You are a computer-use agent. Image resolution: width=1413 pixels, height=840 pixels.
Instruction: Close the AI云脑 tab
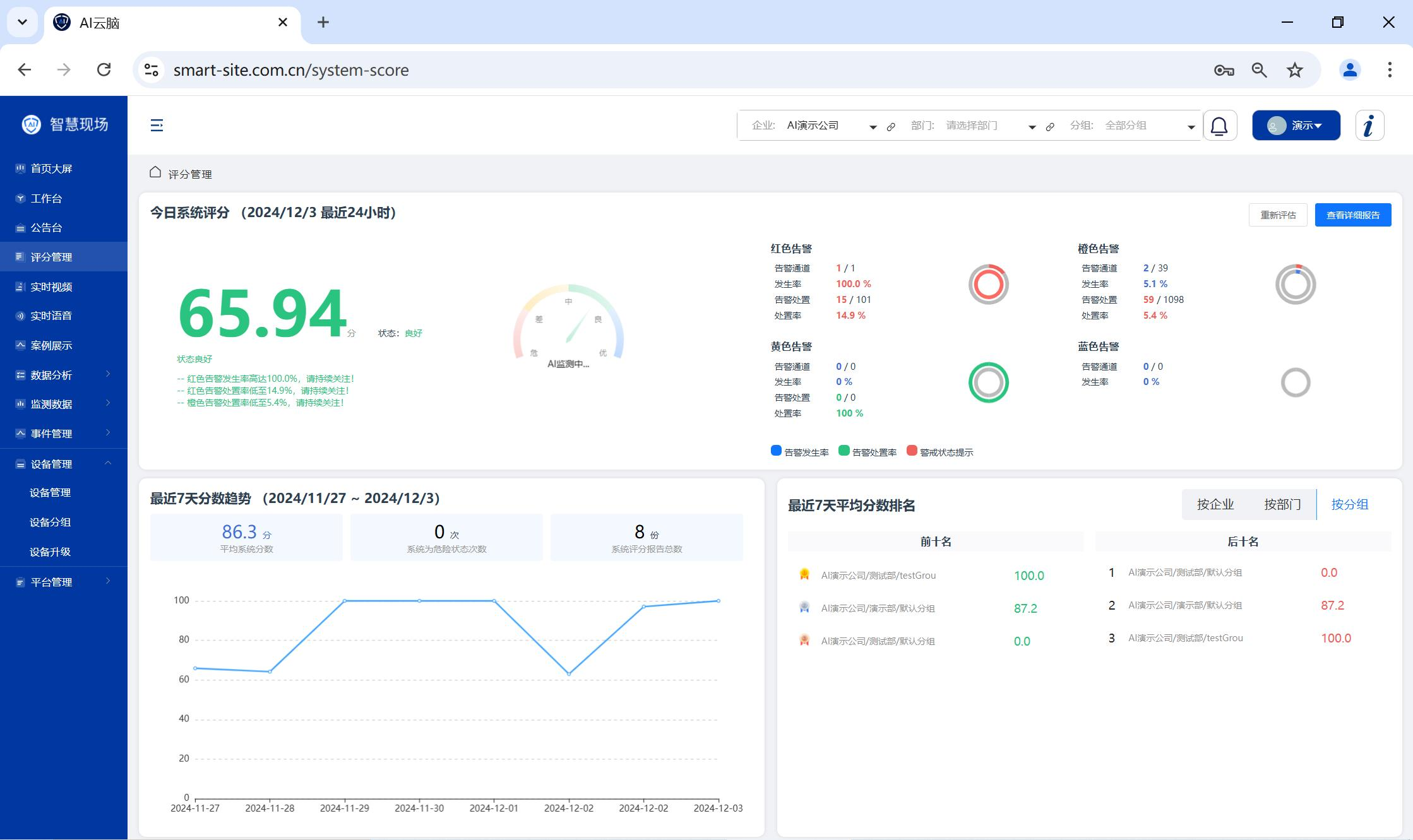pos(283,23)
